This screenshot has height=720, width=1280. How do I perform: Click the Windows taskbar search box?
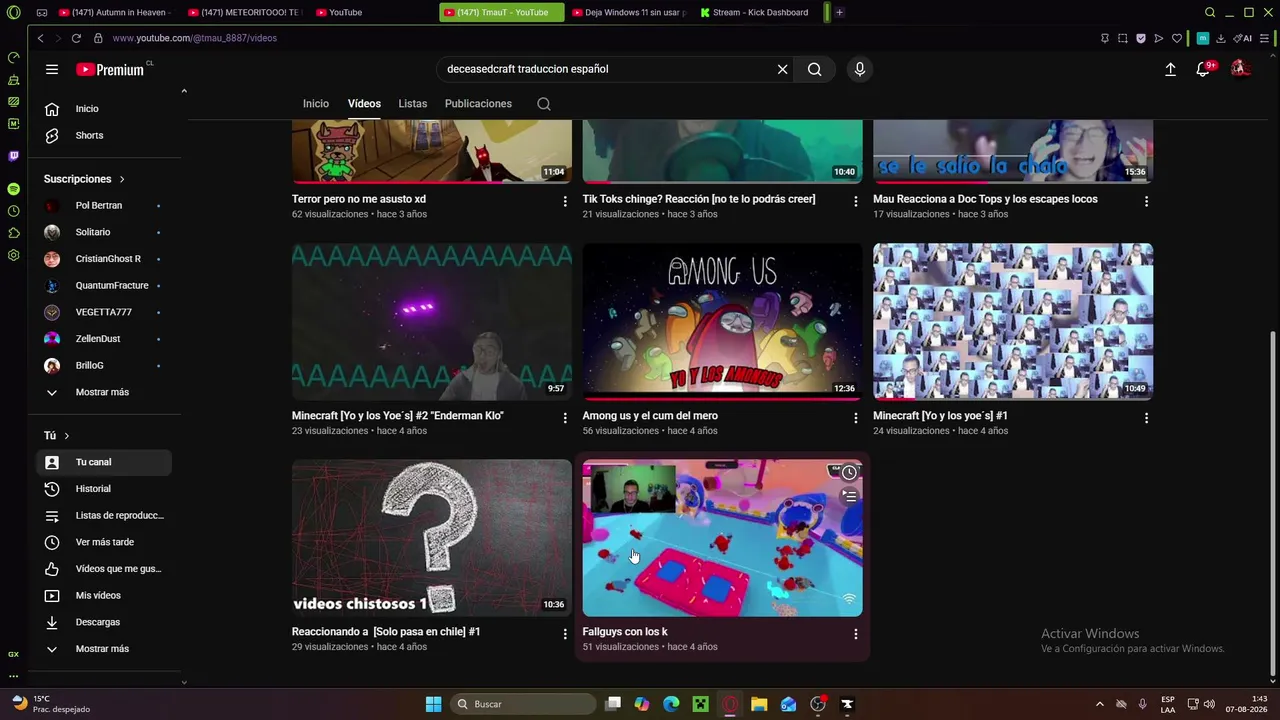(x=524, y=704)
